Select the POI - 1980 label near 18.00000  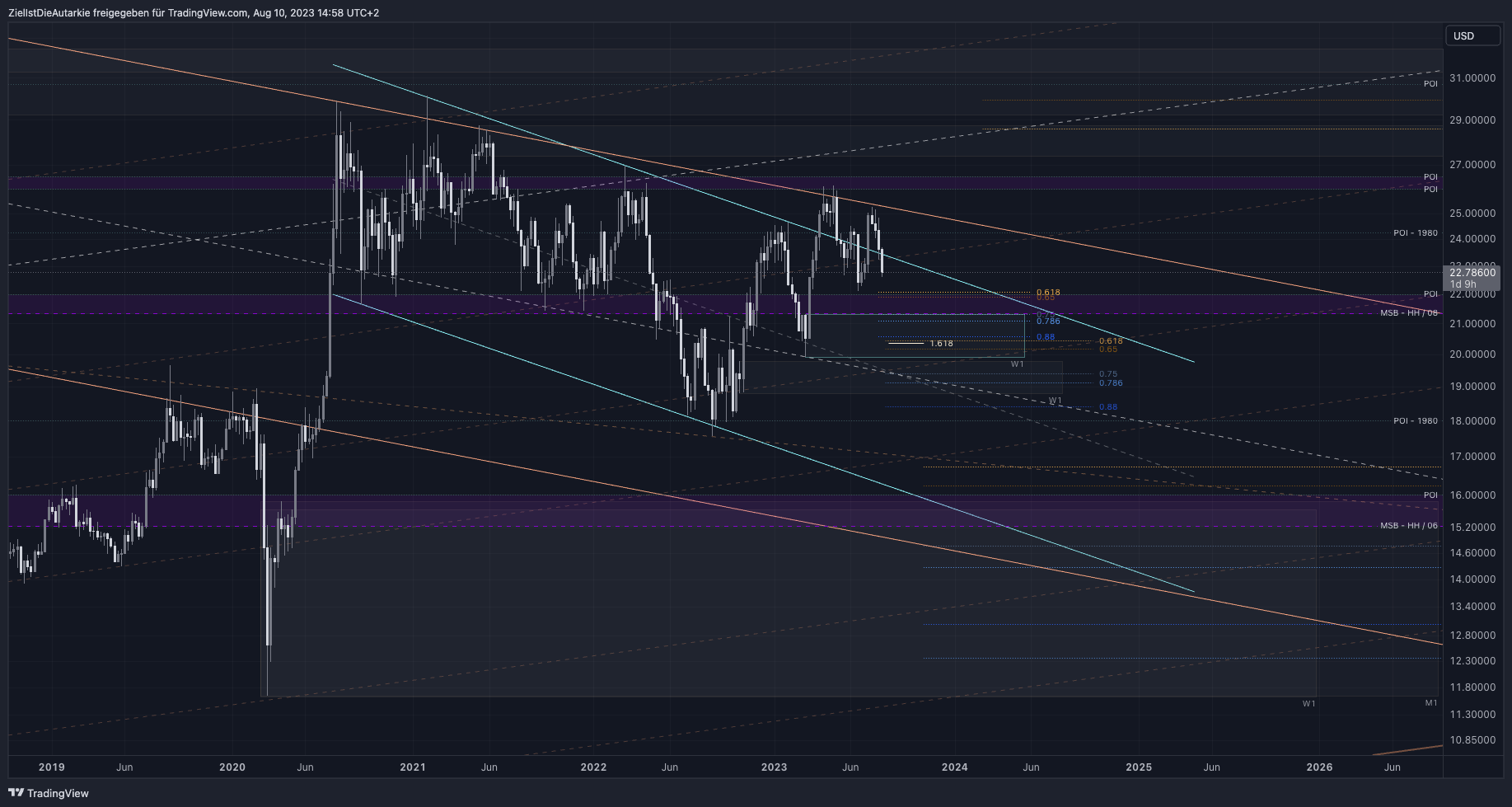tap(1416, 421)
